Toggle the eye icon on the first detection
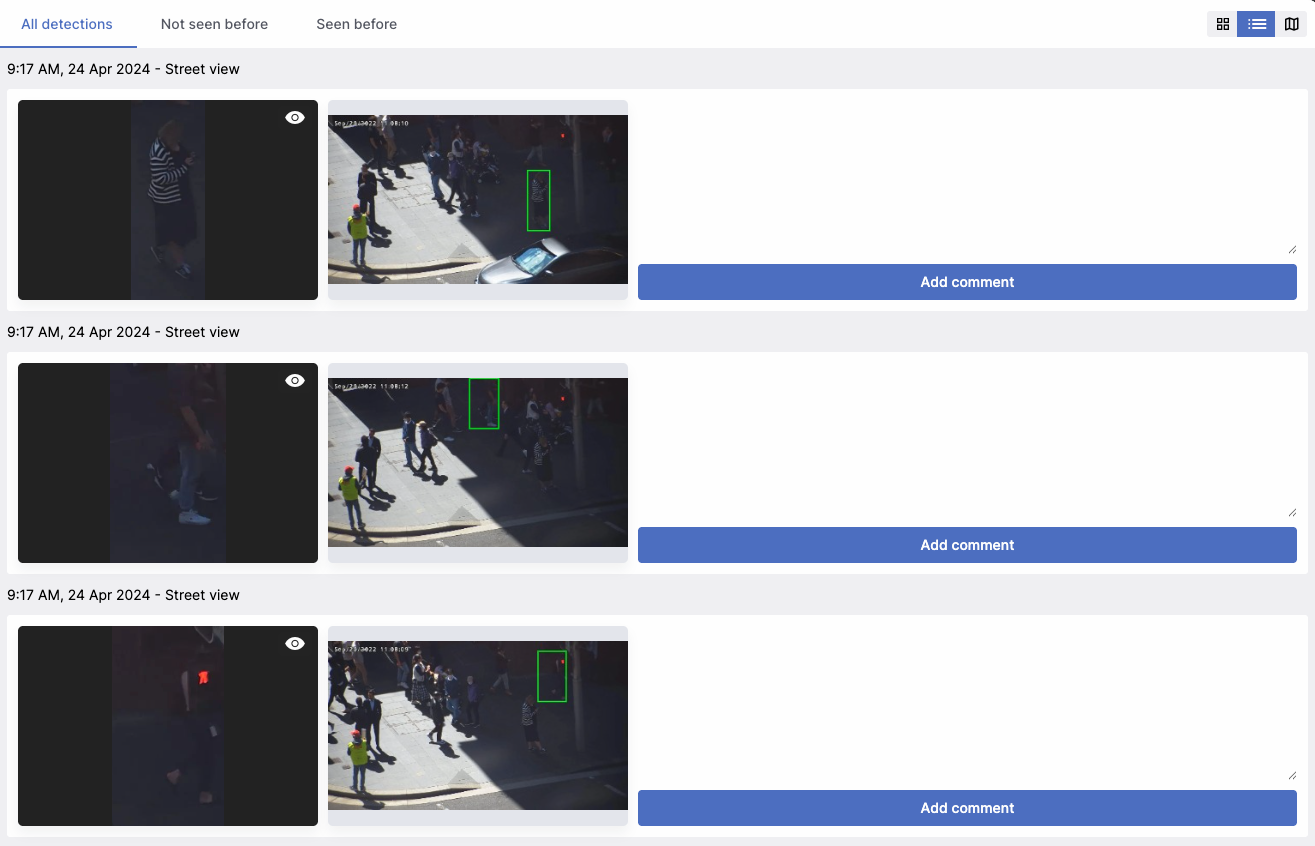The width and height of the screenshot is (1315, 846). (294, 117)
